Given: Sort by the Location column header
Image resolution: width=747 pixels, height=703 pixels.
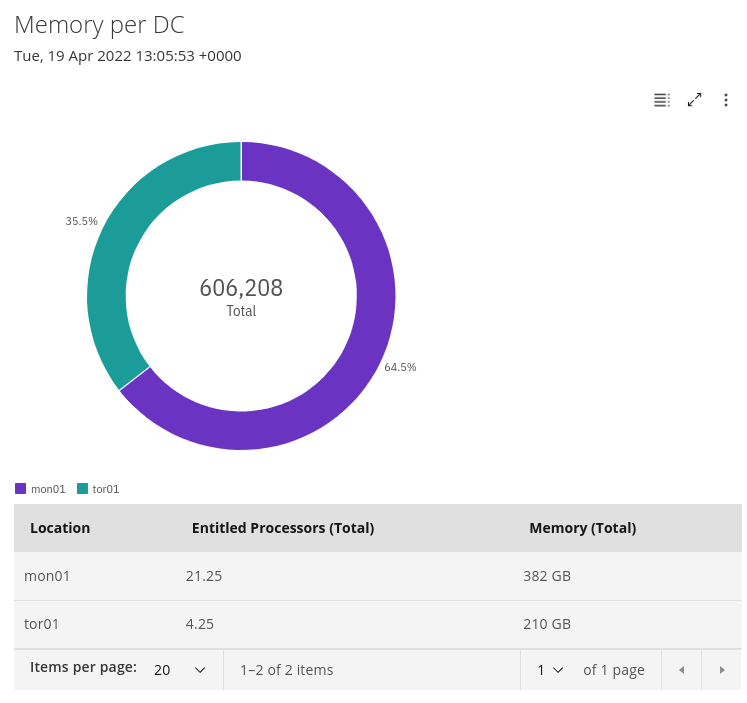Looking at the screenshot, I should 60,528.
